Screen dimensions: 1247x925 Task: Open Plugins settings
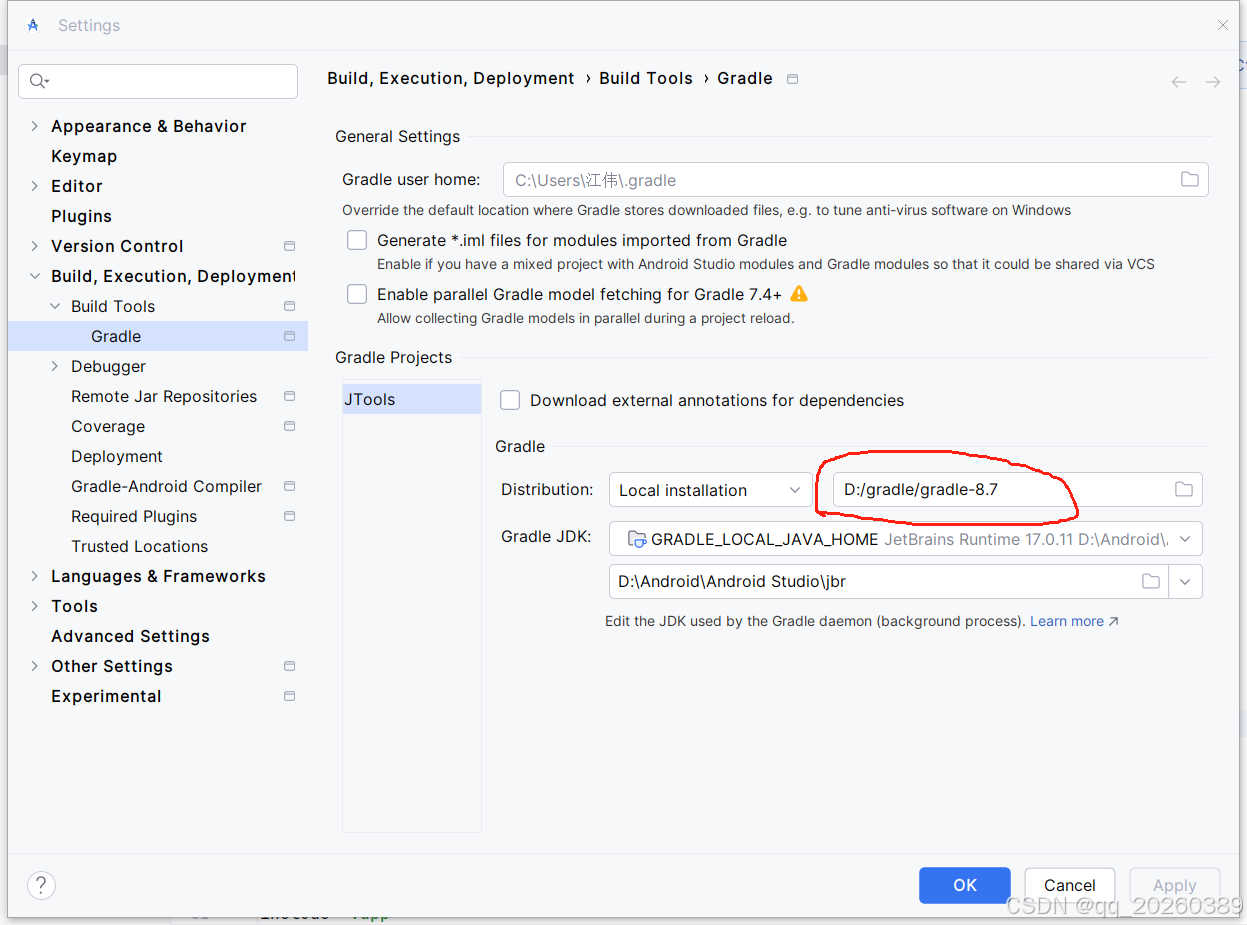pos(81,216)
